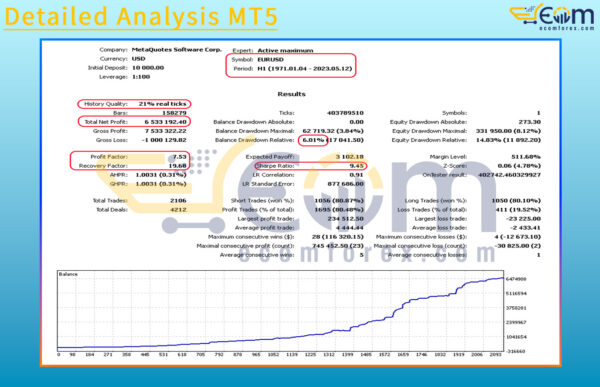Image resolution: width=600 pixels, height=387 pixels.
Task: Click Loss Trades value "411 (19.52%)"
Action: click(518, 210)
